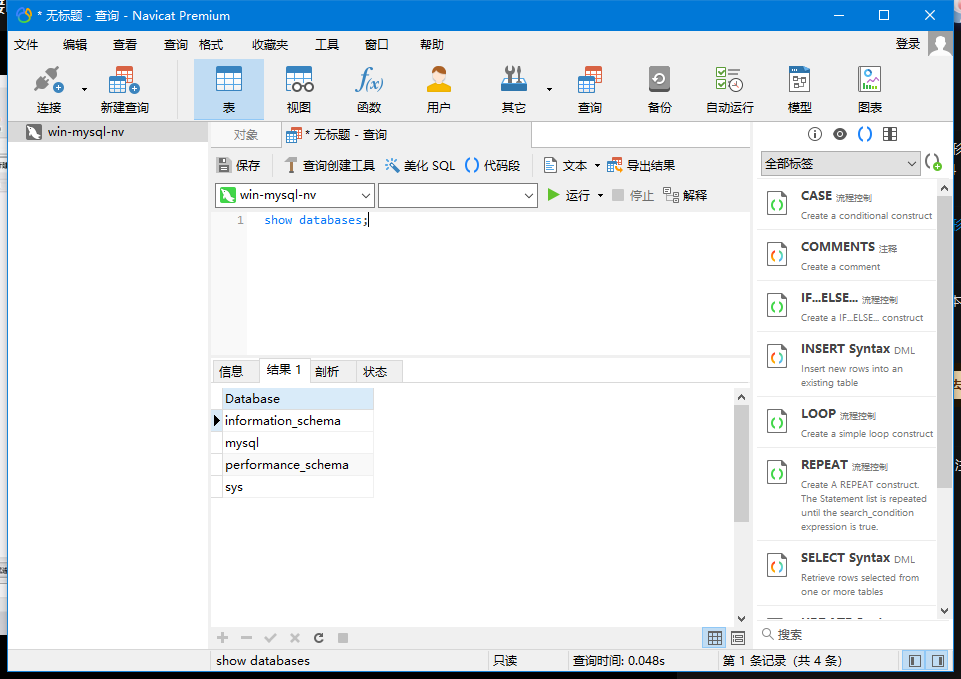This screenshot has width=961, height=679.
Task: Open the 连接 toolbar dropdown arrow
Action: pyautogui.click(x=84, y=89)
